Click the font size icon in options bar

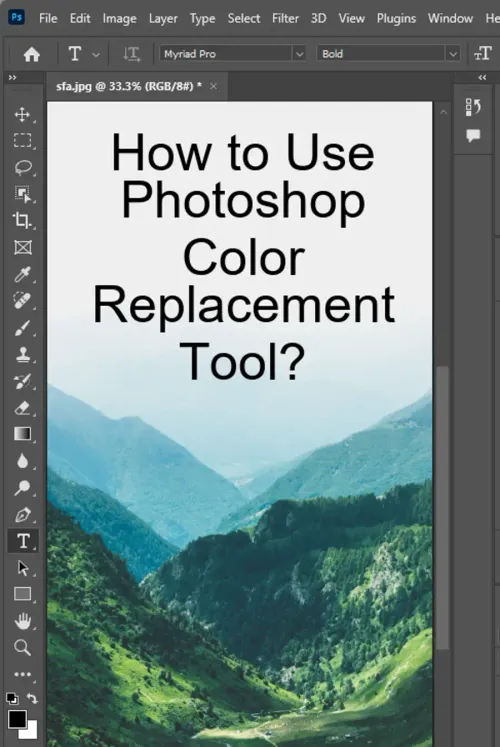point(482,54)
